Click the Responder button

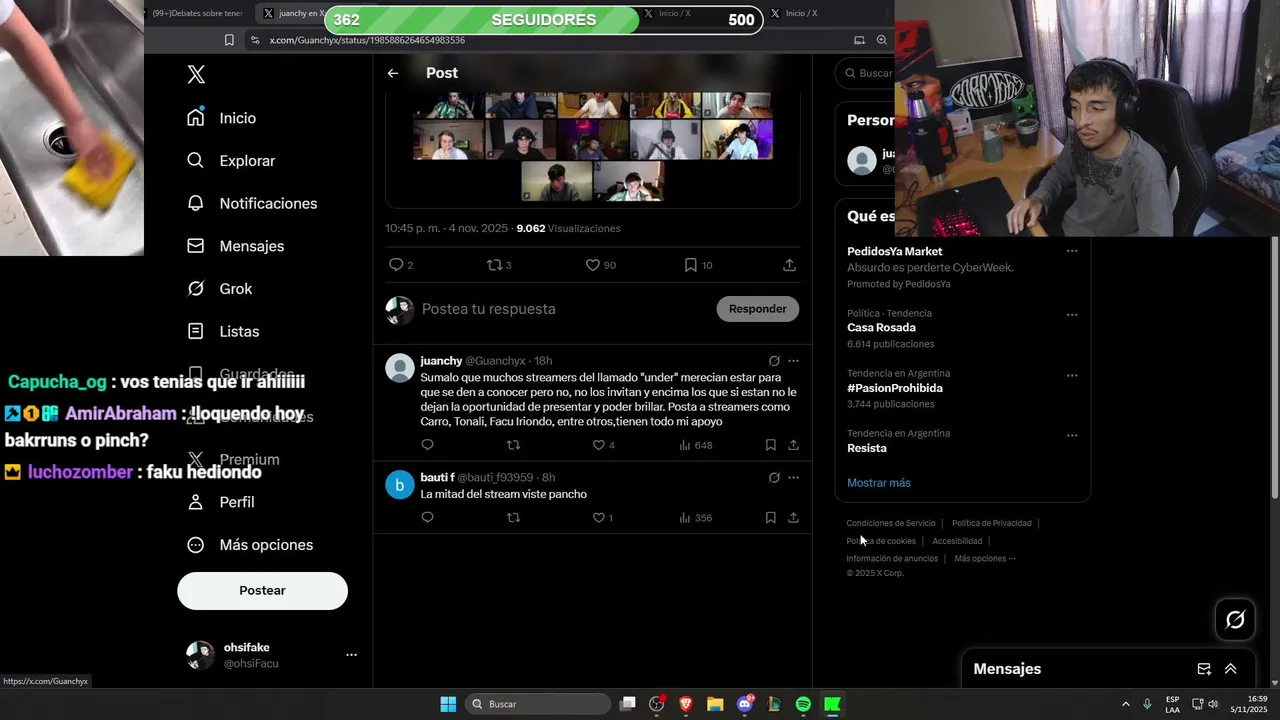[x=757, y=309]
